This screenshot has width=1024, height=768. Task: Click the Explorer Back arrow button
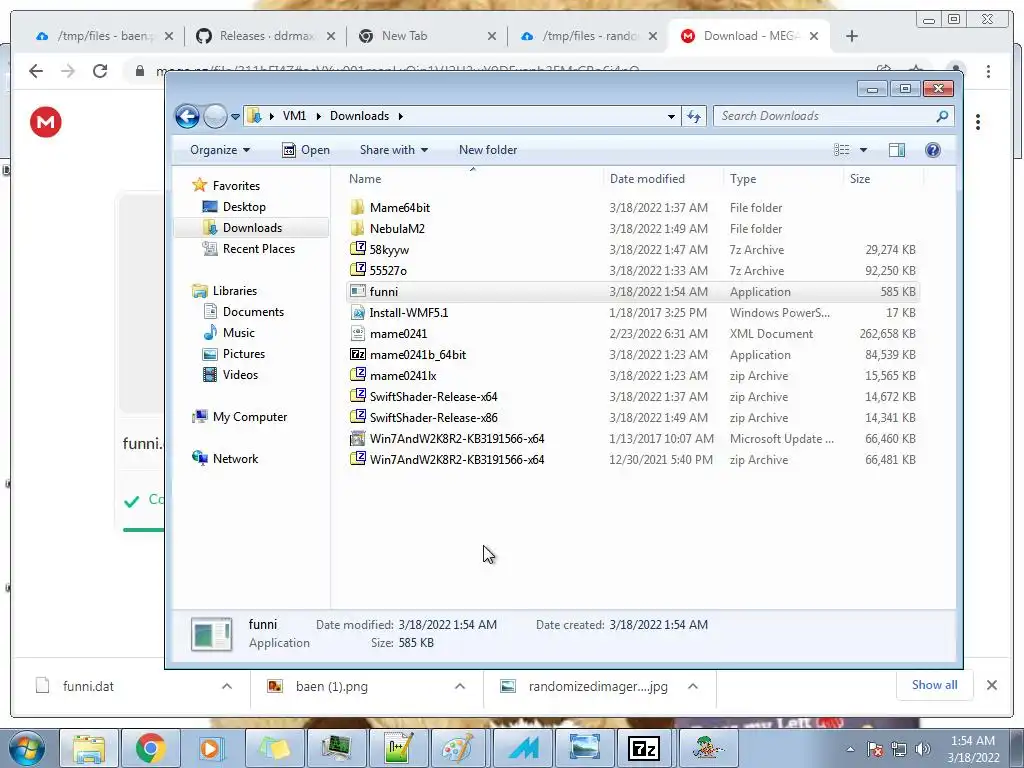click(187, 116)
